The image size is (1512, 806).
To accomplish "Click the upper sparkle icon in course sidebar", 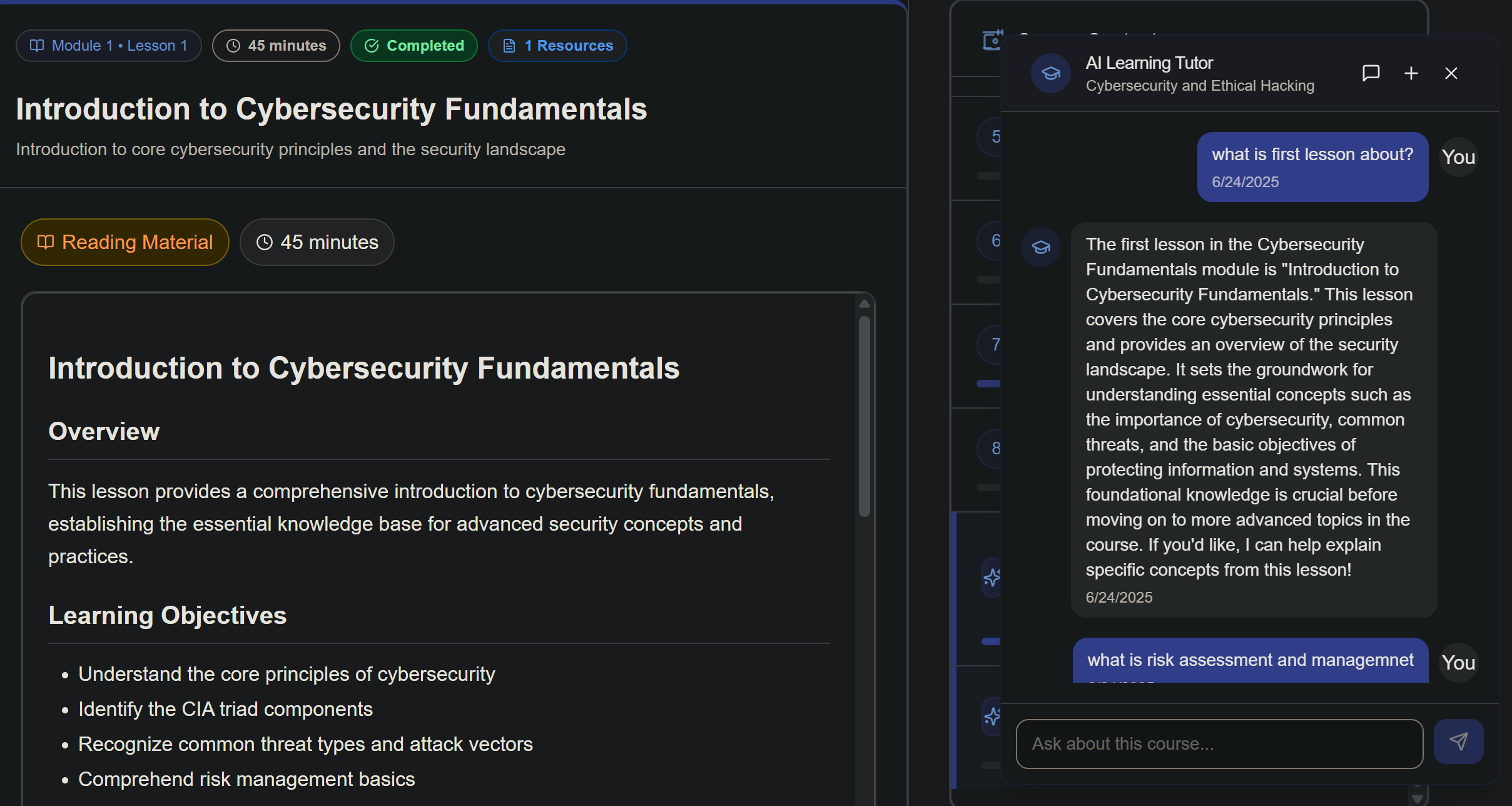I will pos(991,577).
